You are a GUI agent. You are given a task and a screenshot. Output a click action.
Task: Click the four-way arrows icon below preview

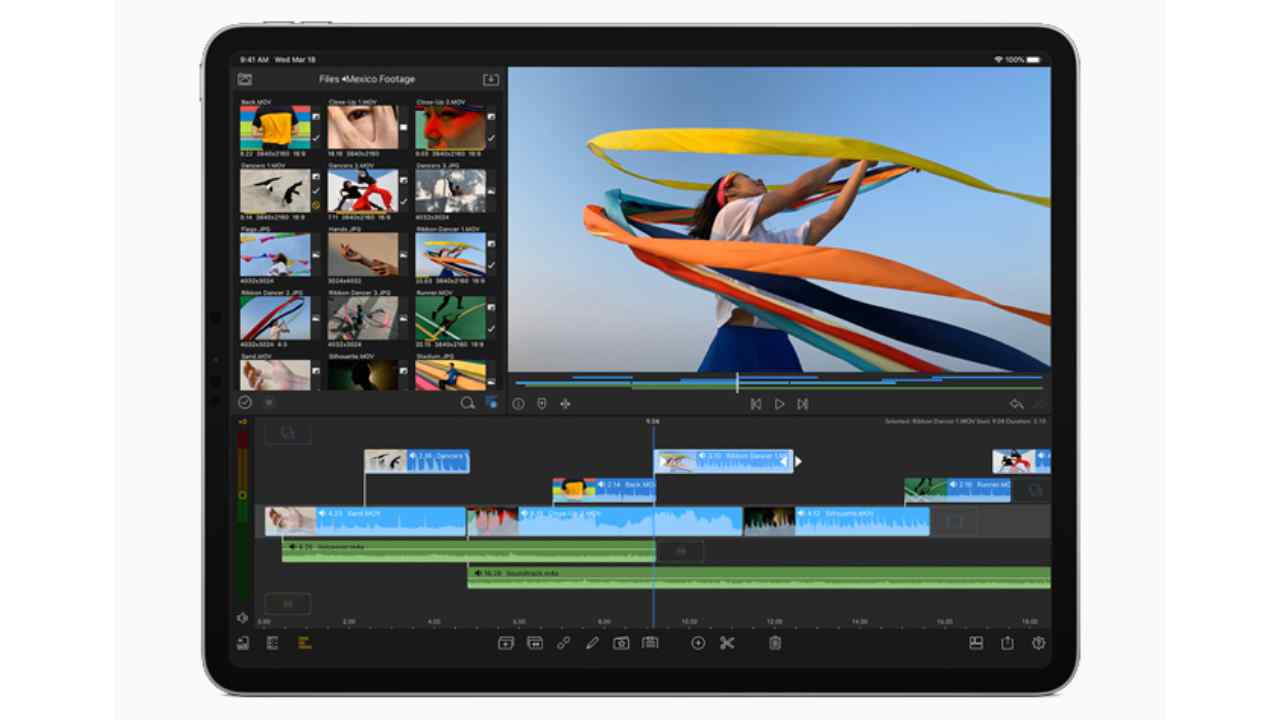565,404
